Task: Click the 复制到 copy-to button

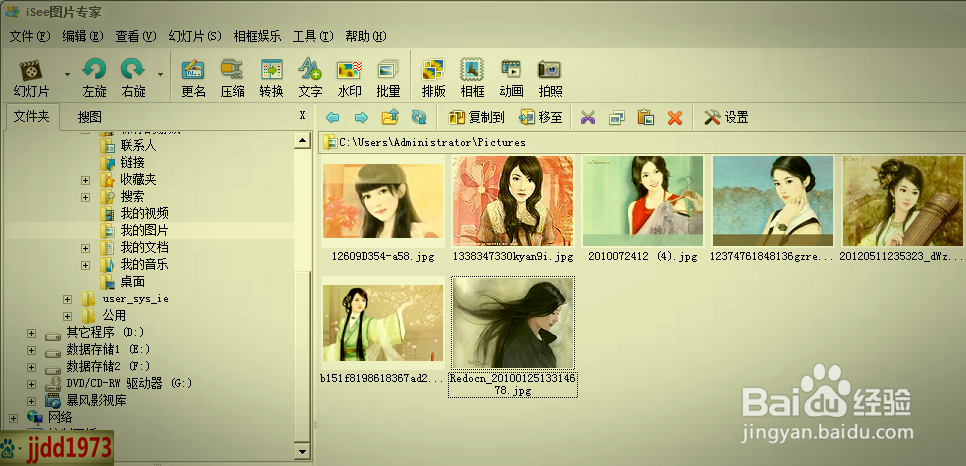Action: 477,117
